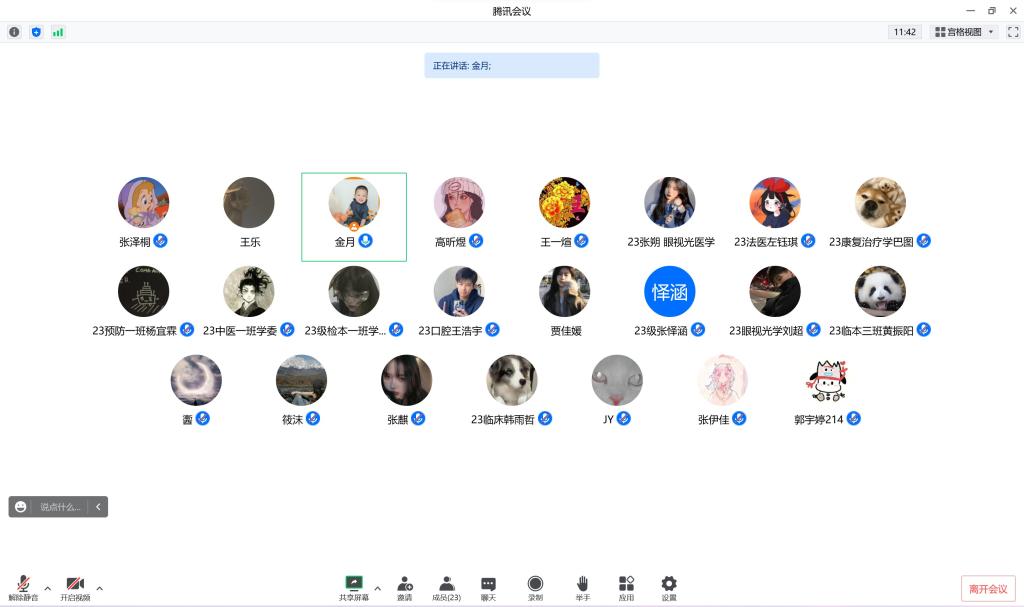Collapse the chat bar with the chevron
1024x607 pixels.
point(98,507)
